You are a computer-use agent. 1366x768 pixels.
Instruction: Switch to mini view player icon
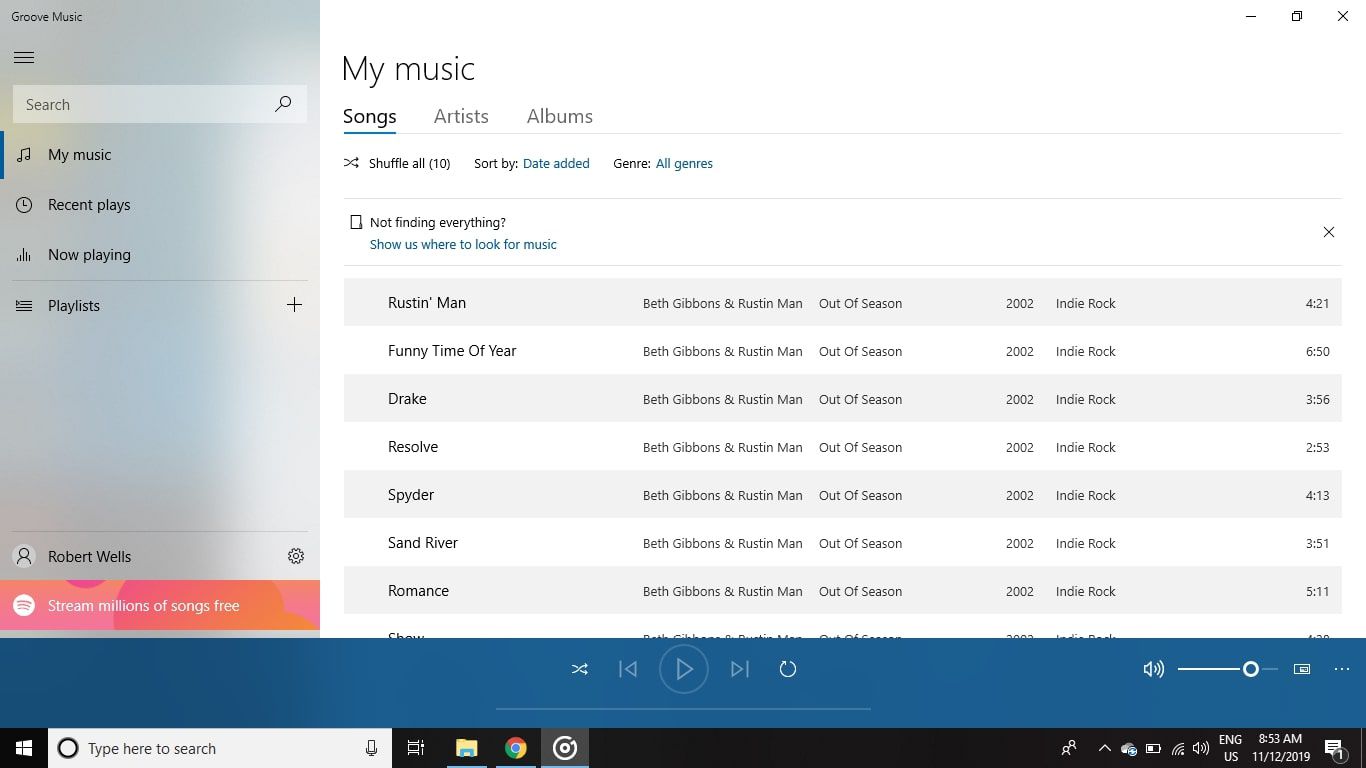[x=1302, y=669]
